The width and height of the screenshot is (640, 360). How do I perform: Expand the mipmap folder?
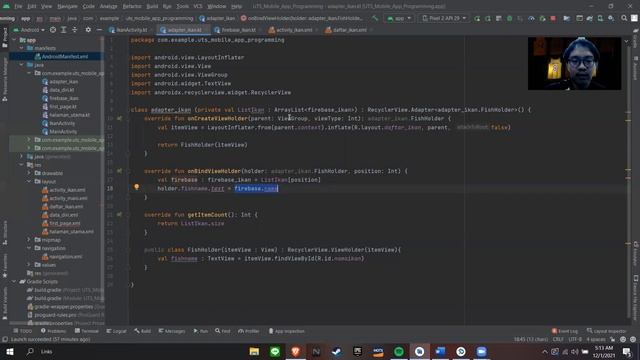(29, 240)
